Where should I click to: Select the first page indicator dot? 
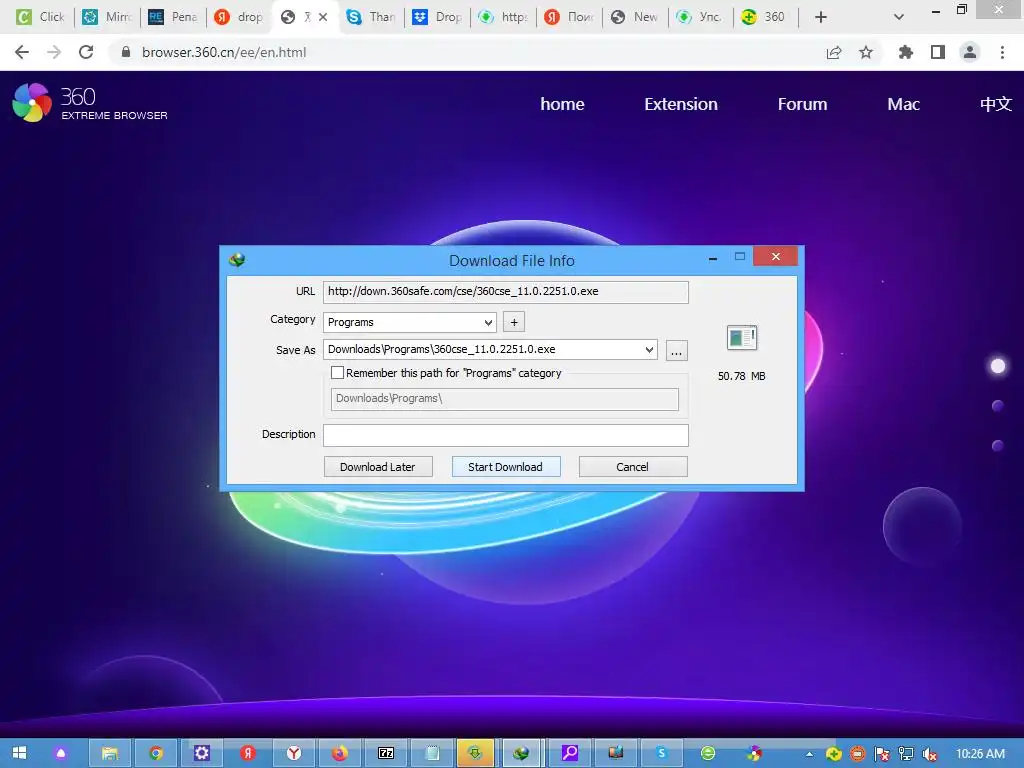tap(998, 366)
